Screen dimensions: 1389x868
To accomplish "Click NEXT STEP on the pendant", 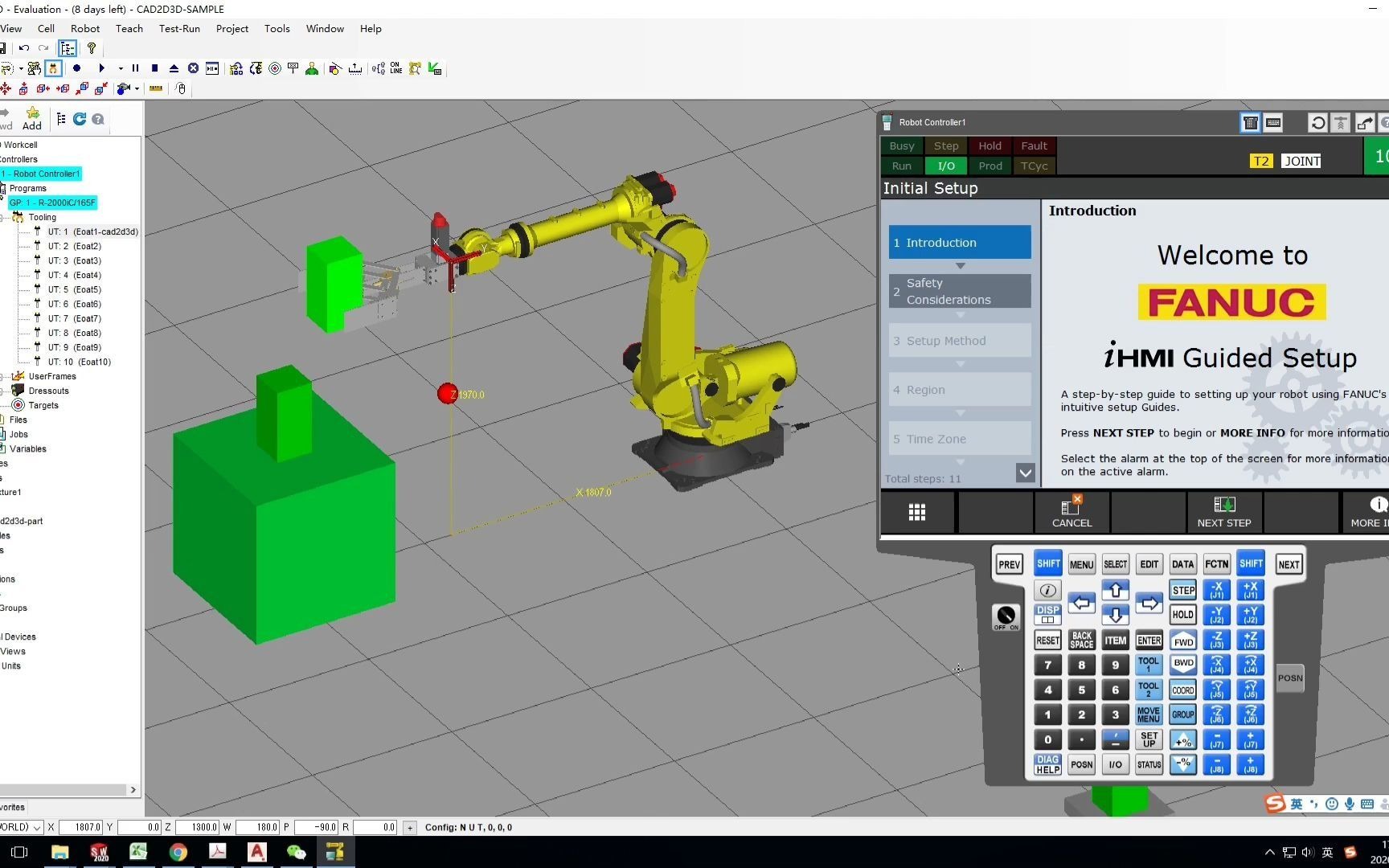I will [x=1224, y=512].
